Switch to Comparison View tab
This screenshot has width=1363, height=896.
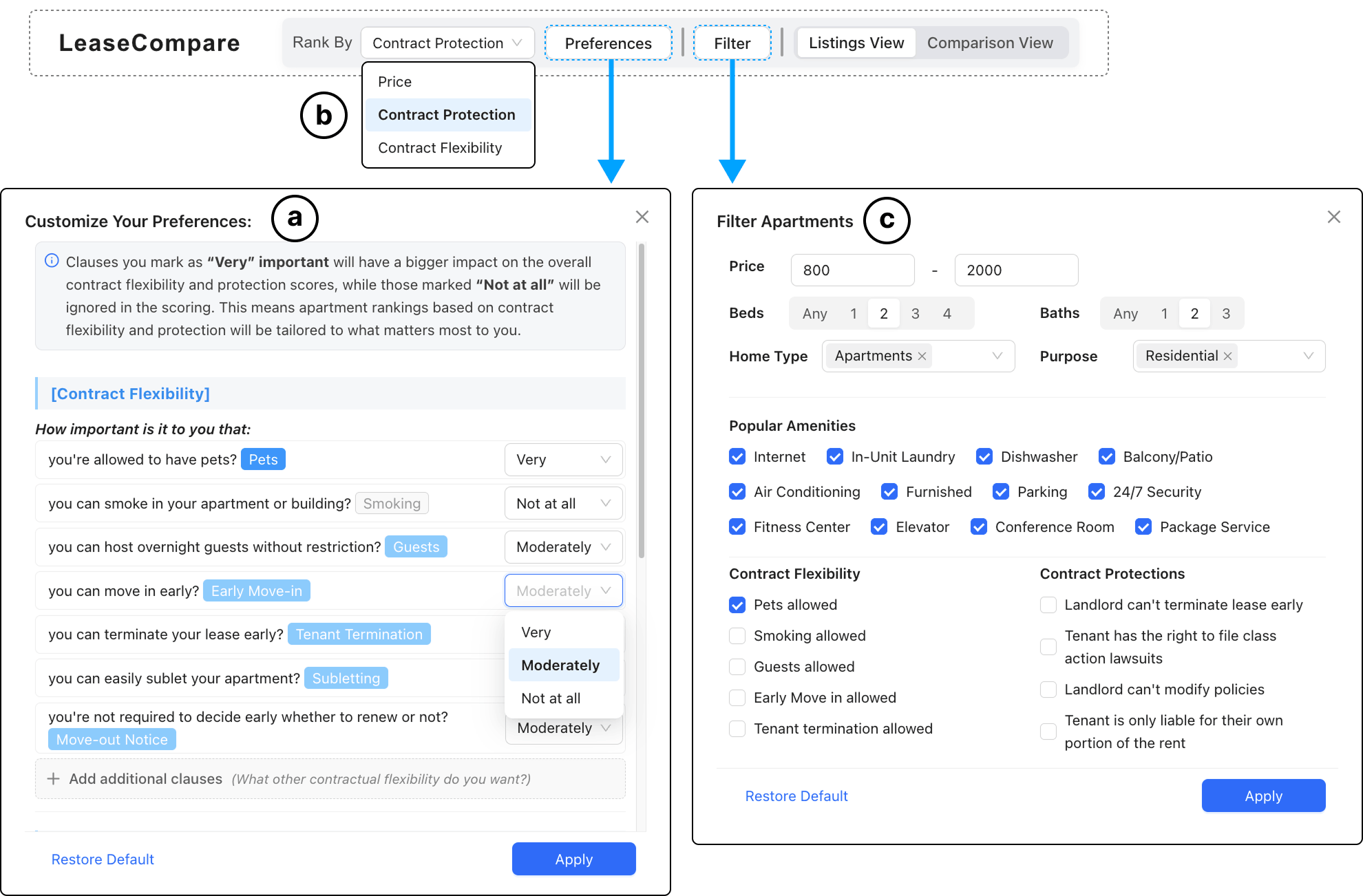tap(989, 43)
